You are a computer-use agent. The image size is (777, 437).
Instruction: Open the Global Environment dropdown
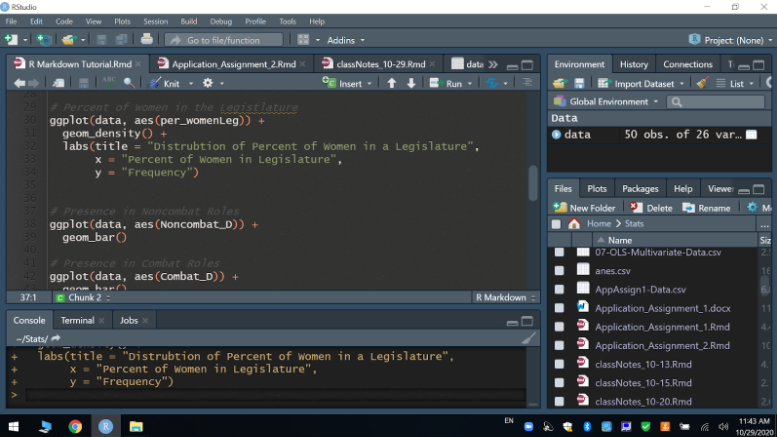607,102
